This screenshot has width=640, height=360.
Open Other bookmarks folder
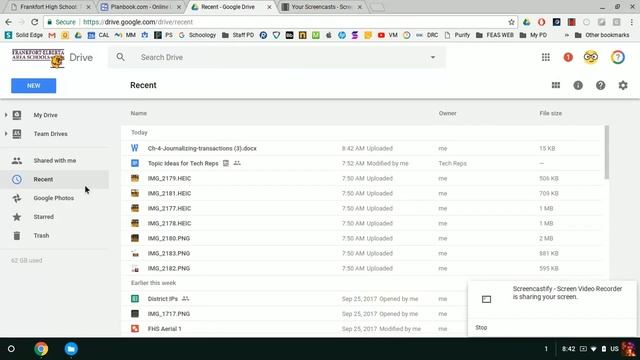click(602, 35)
